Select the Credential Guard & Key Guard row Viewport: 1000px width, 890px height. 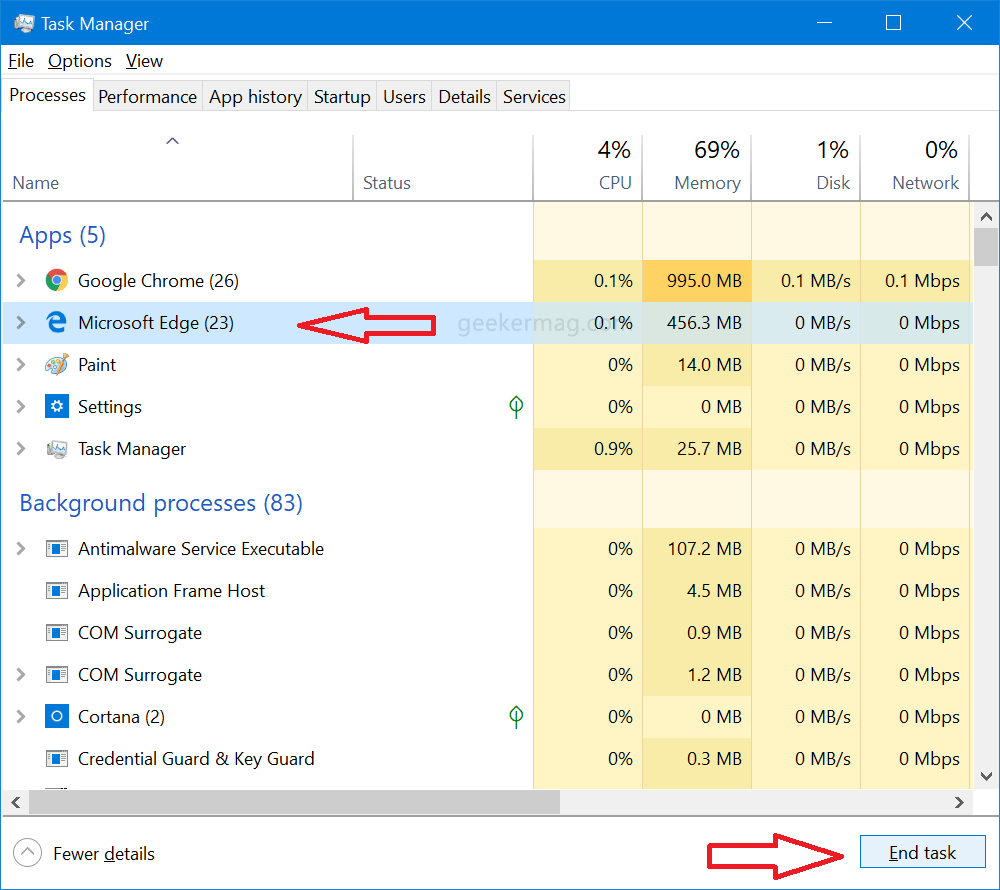[x=487, y=759]
